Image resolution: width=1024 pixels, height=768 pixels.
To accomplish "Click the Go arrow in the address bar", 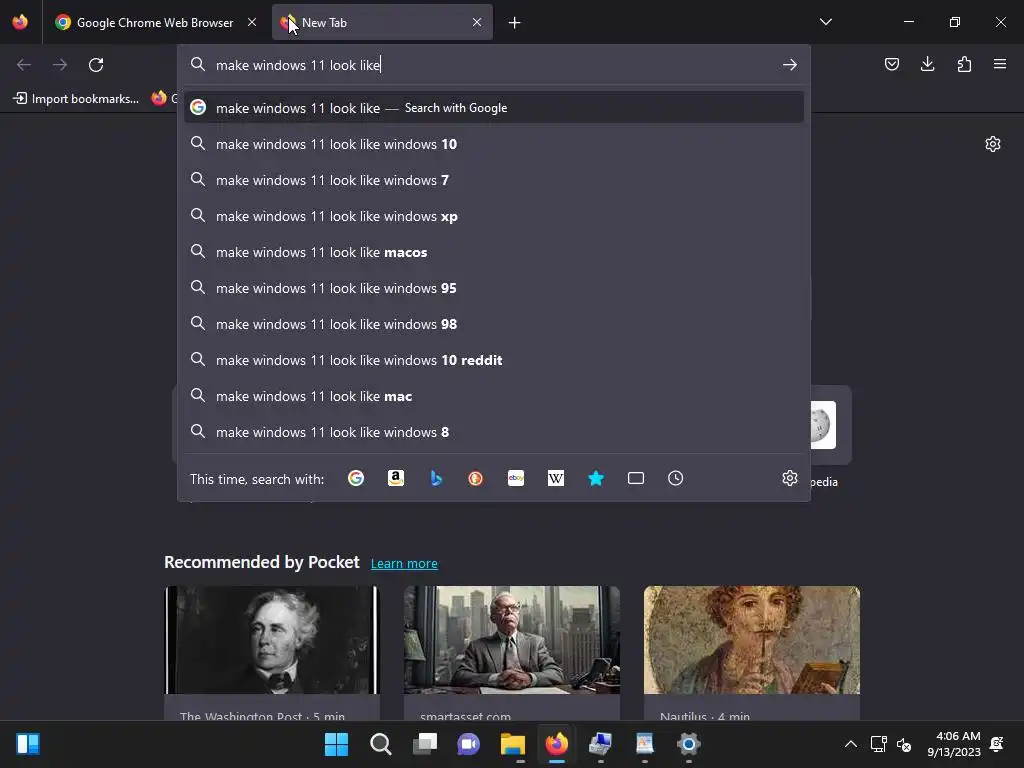I will [790, 65].
